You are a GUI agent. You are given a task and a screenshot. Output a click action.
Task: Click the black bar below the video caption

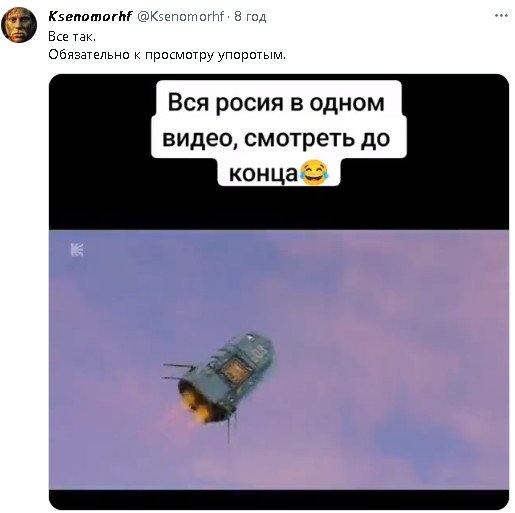(x=279, y=208)
